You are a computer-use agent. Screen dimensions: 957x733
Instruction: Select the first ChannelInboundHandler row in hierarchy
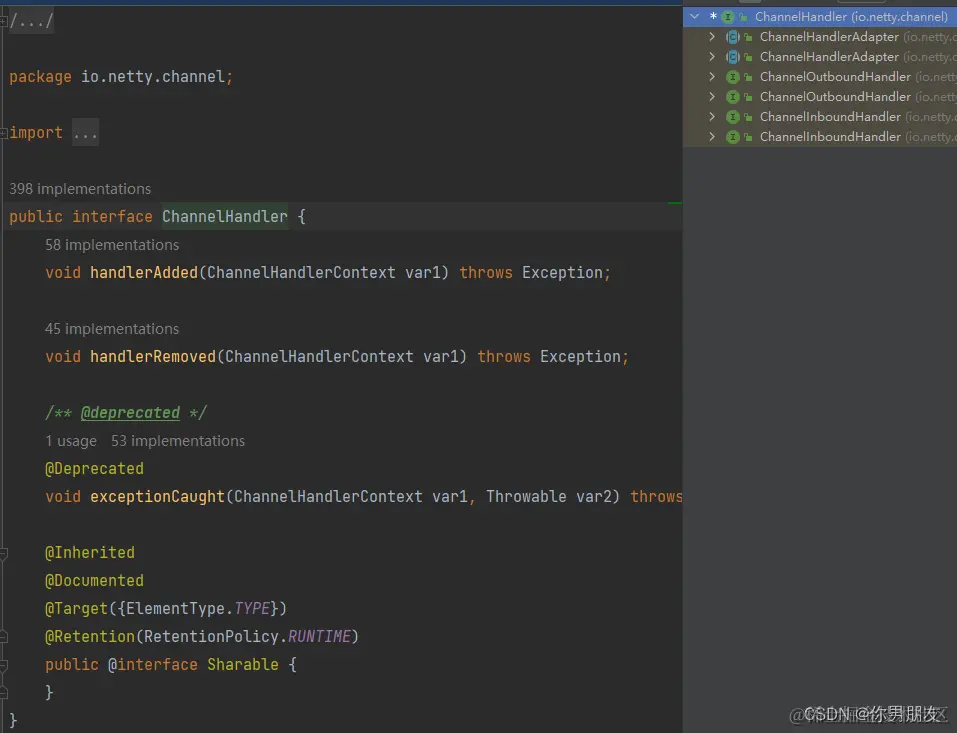click(820, 117)
